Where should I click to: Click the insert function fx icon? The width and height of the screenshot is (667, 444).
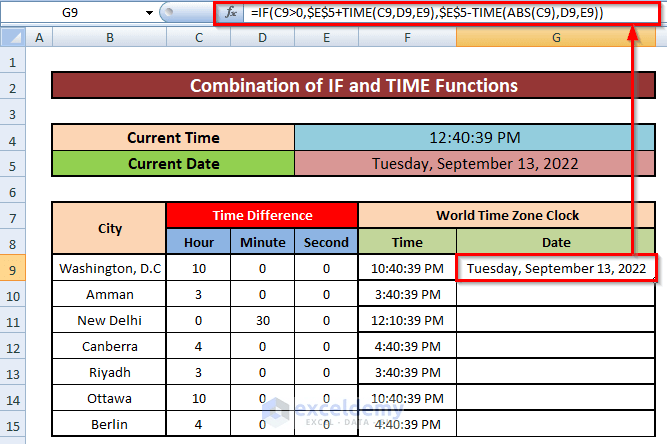point(231,12)
